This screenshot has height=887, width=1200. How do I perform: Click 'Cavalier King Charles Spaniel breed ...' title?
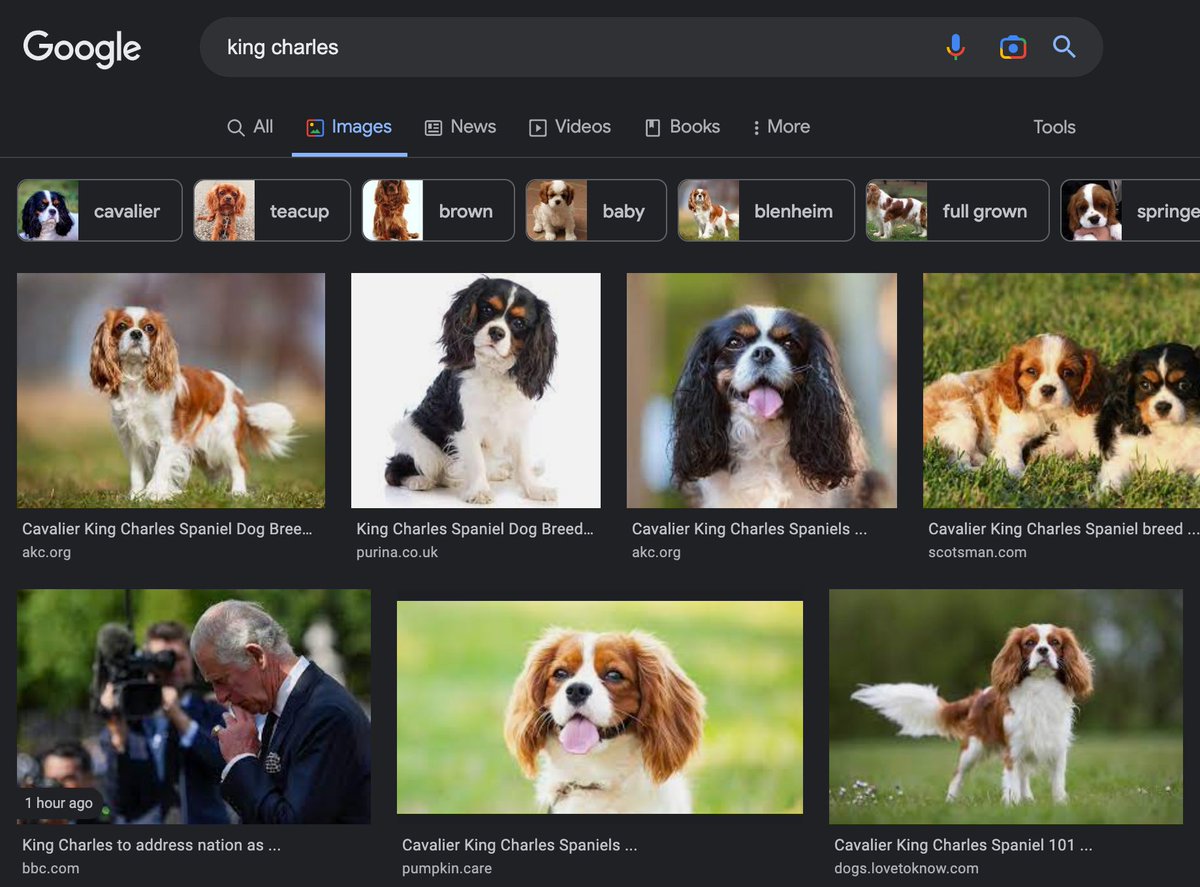pyautogui.click(x=1063, y=529)
